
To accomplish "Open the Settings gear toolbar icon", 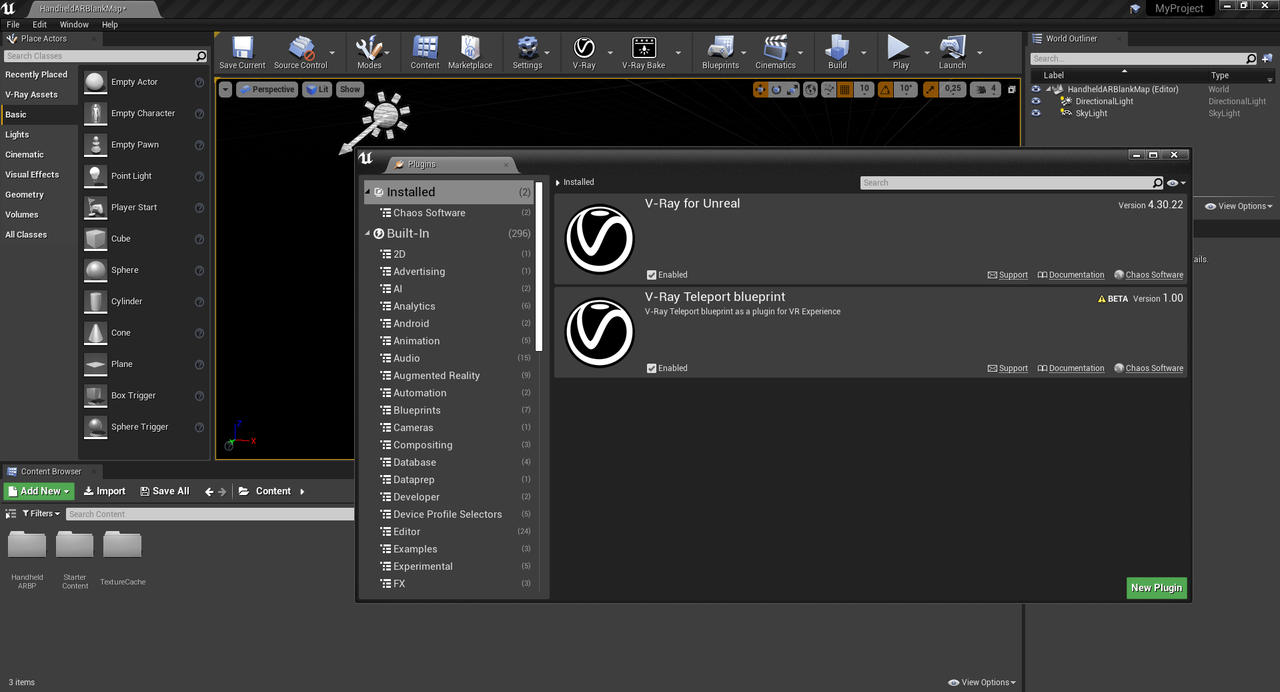I will tap(527, 53).
